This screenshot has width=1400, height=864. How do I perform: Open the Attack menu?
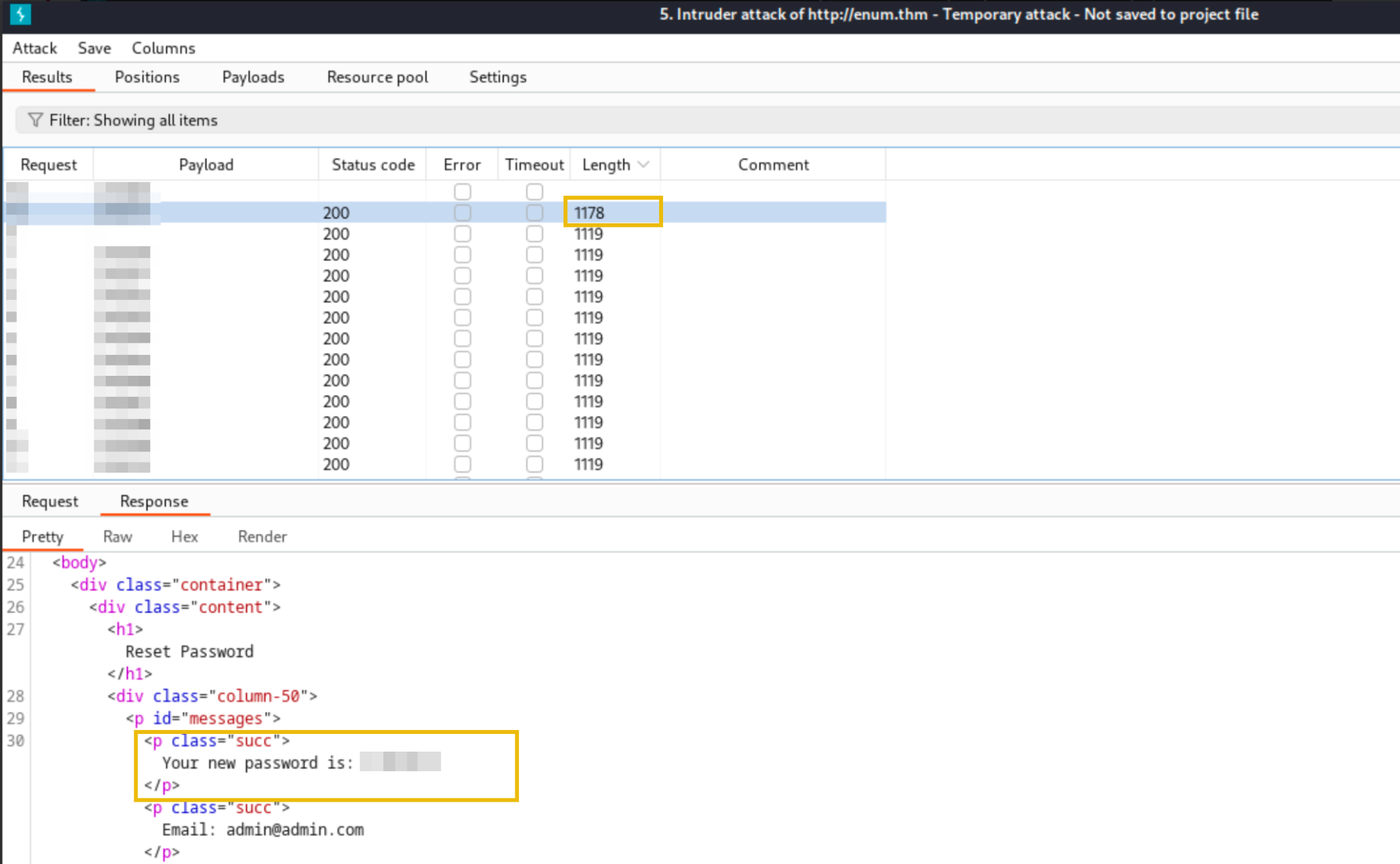click(35, 48)
